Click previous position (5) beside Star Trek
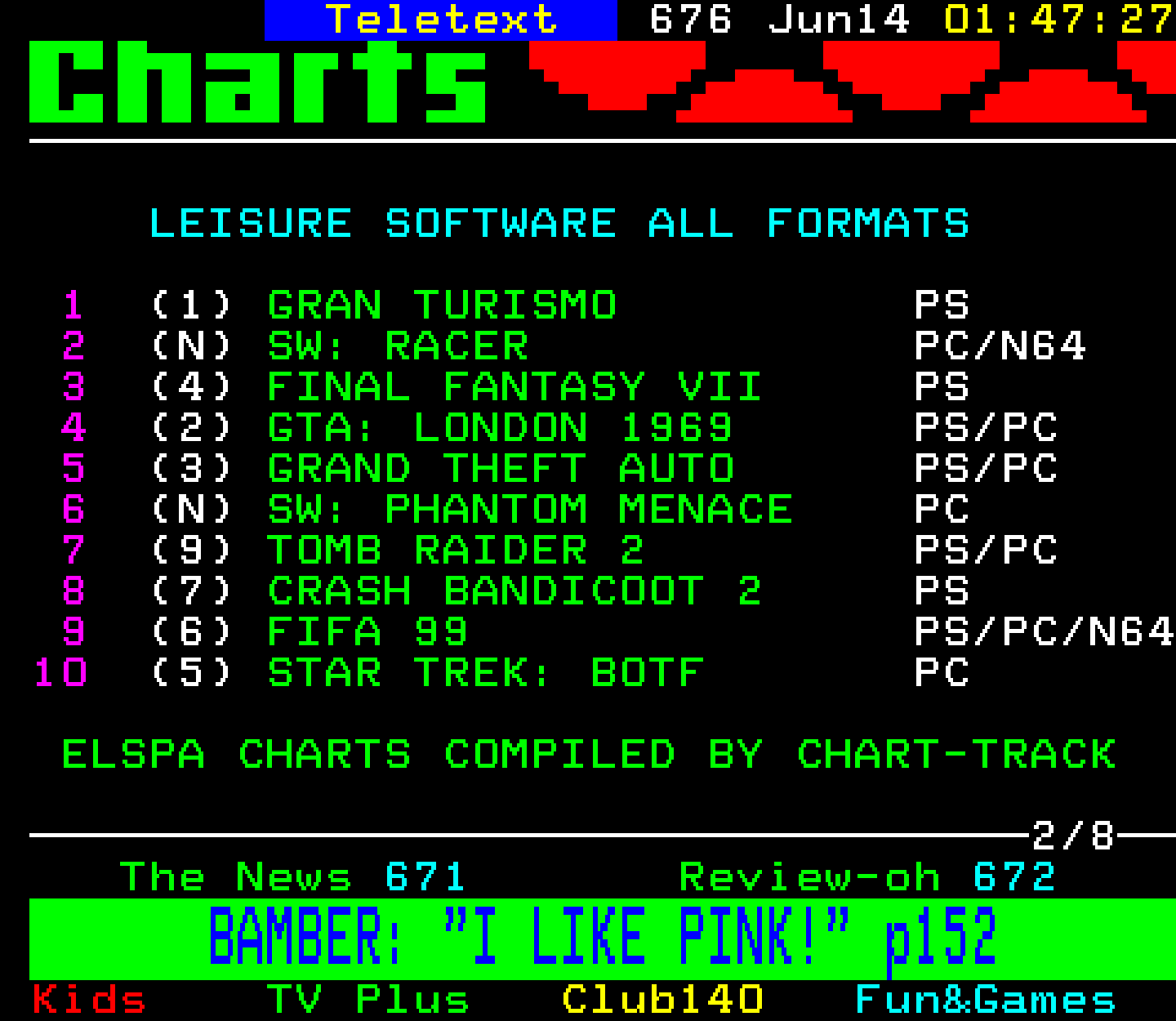 click(192, 673)
